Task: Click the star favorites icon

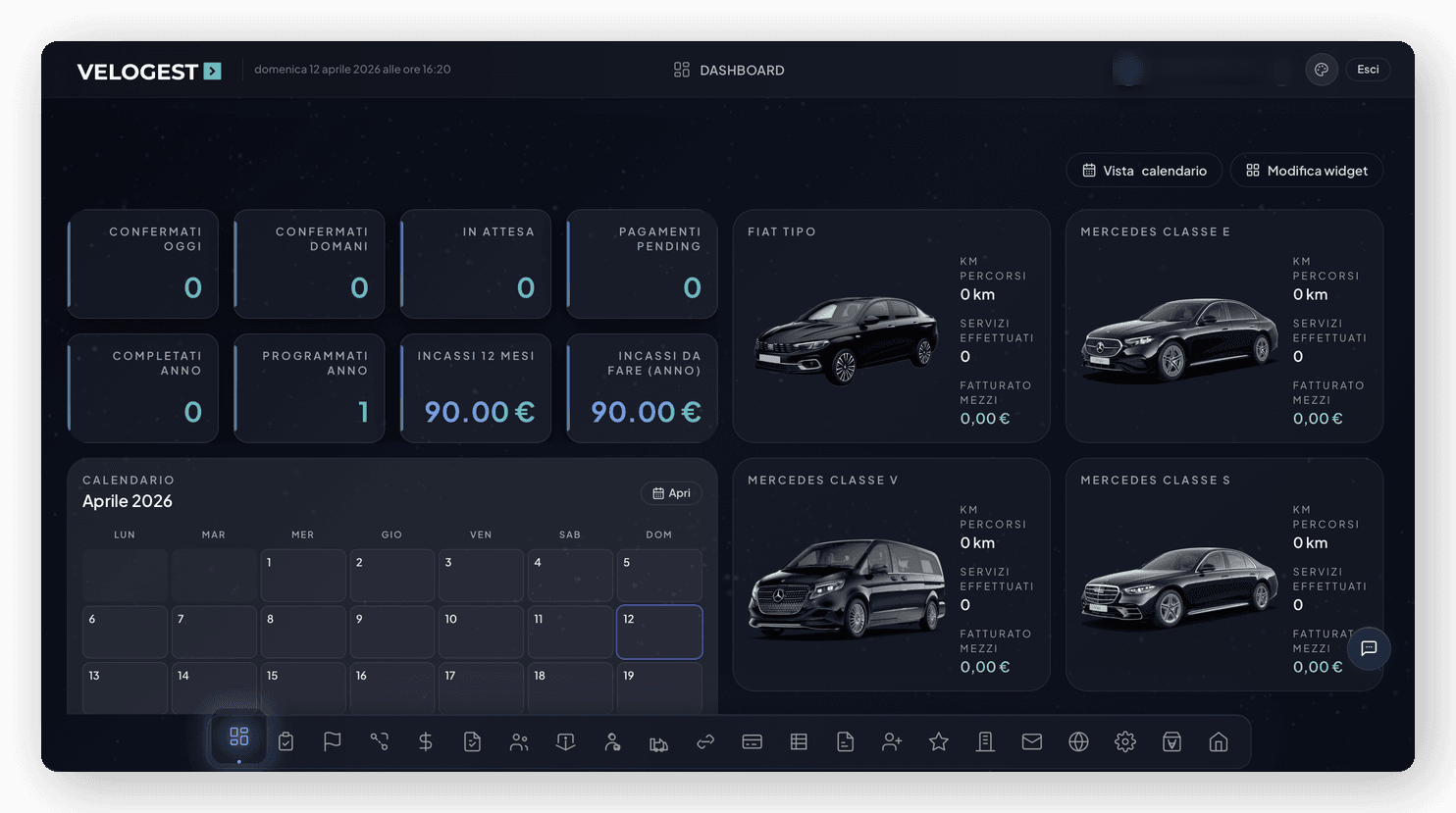Action: [938, 741]
